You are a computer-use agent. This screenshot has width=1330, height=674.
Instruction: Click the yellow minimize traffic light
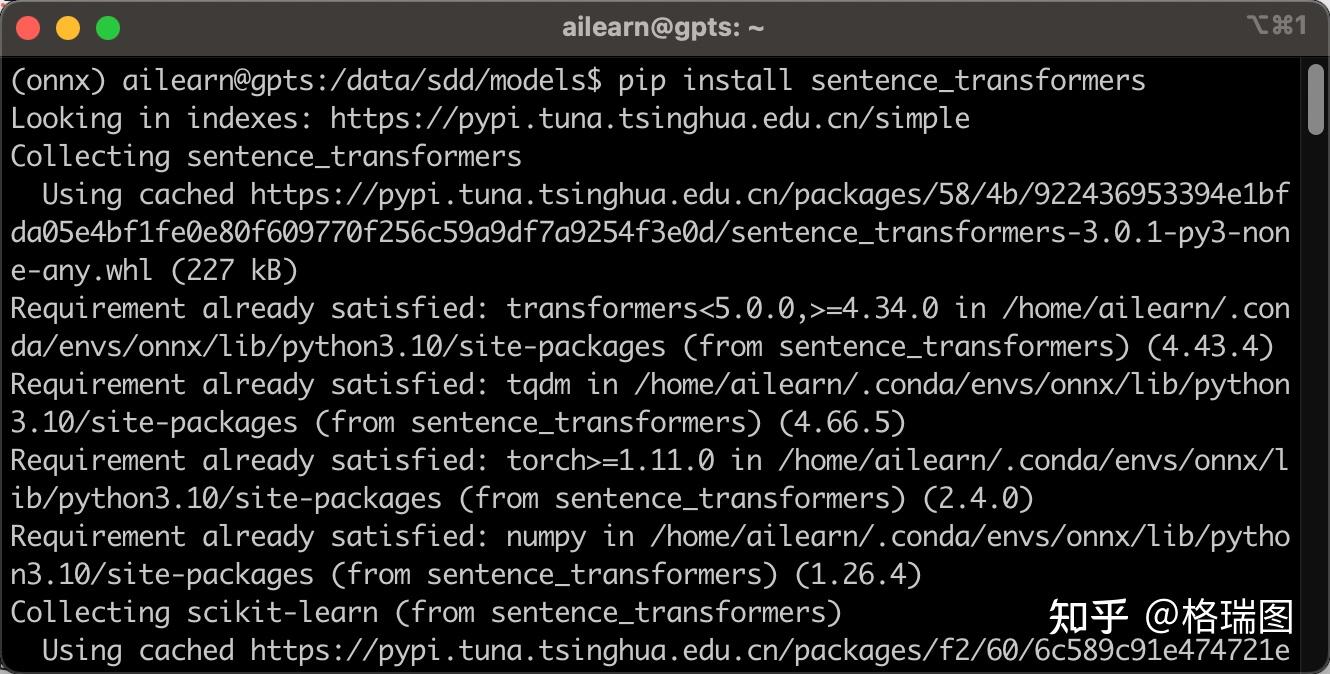(x=67, y=27)
